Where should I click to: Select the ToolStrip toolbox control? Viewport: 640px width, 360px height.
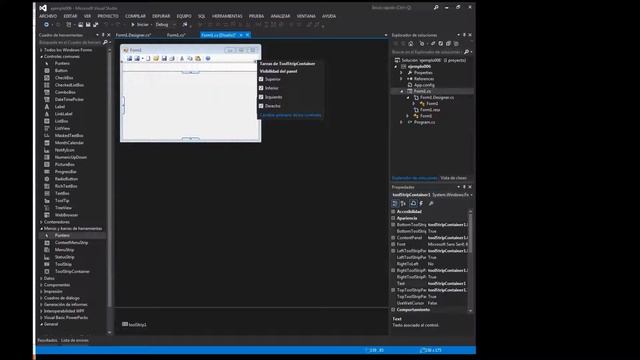pos(63,264)
